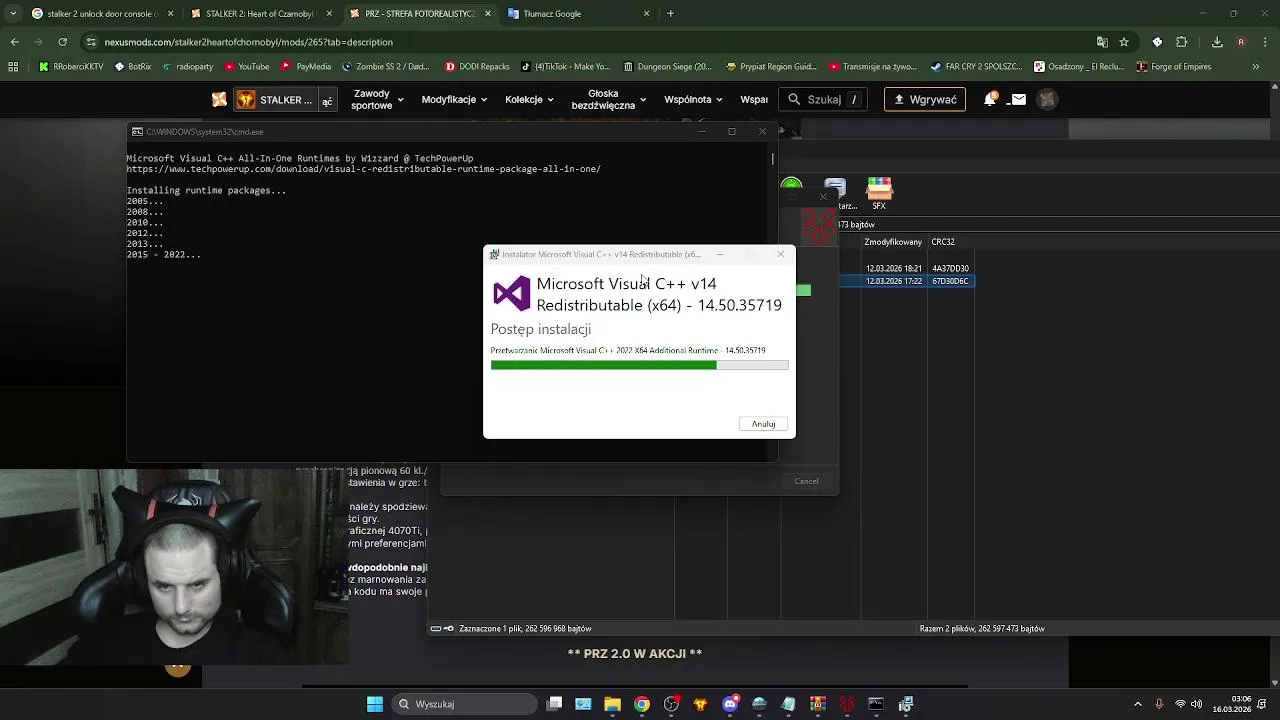Expand the Modyfikacje menu
This screenshot has width=1280, height=720.
click(x=454, y=99)
